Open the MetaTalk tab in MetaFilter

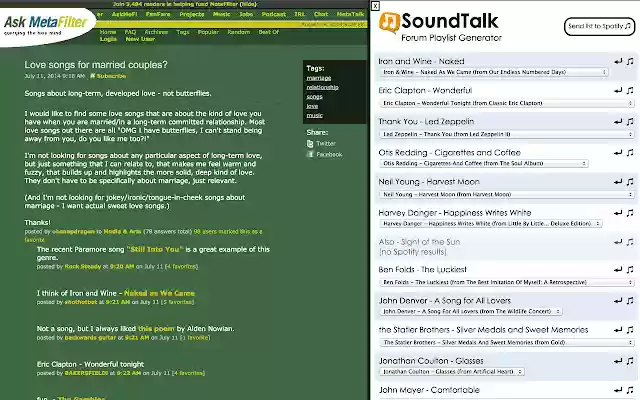(x=350, y=14)
